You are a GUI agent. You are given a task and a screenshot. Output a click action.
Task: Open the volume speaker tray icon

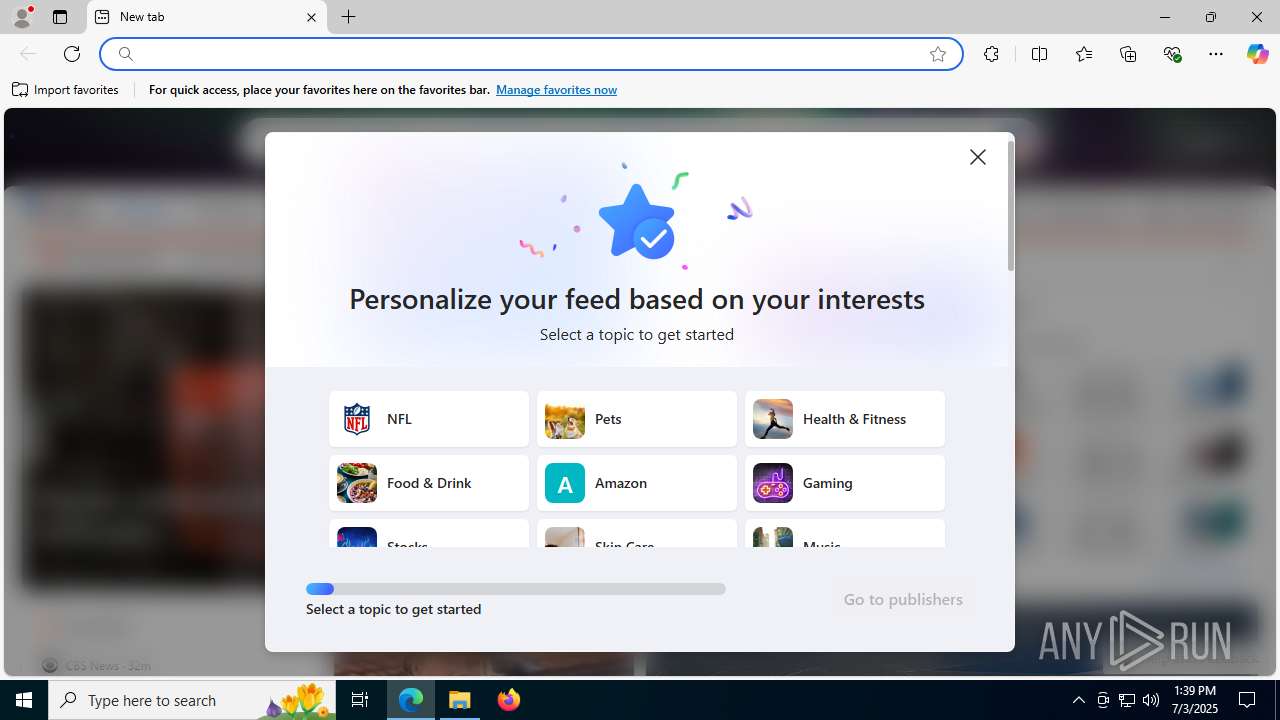pos(1151,700)
